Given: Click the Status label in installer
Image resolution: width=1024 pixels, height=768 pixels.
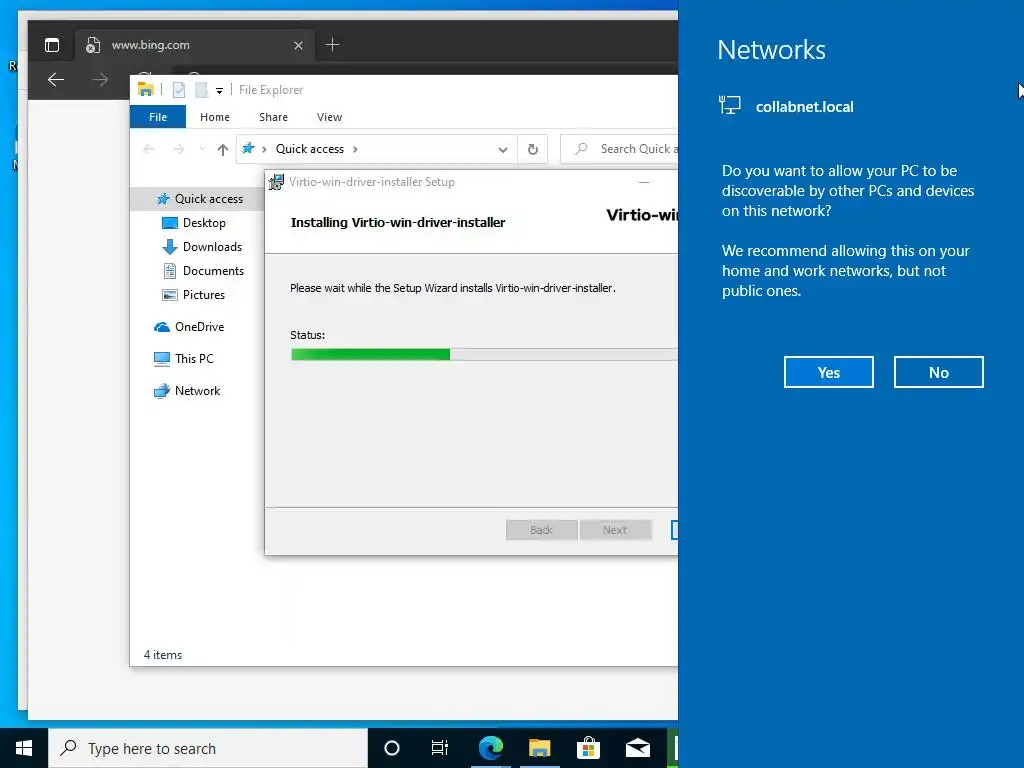Looking at the screenshot, I should click(x=307, y=335).
